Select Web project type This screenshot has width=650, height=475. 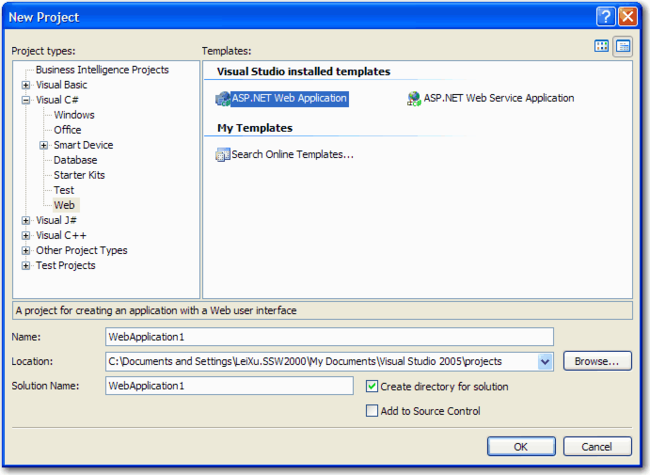pos(64,205)
